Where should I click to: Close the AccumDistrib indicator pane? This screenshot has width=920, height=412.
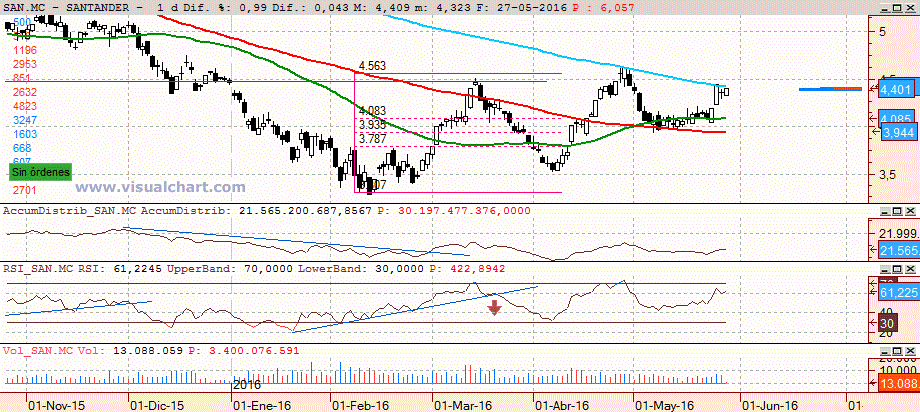pos(911,211)
